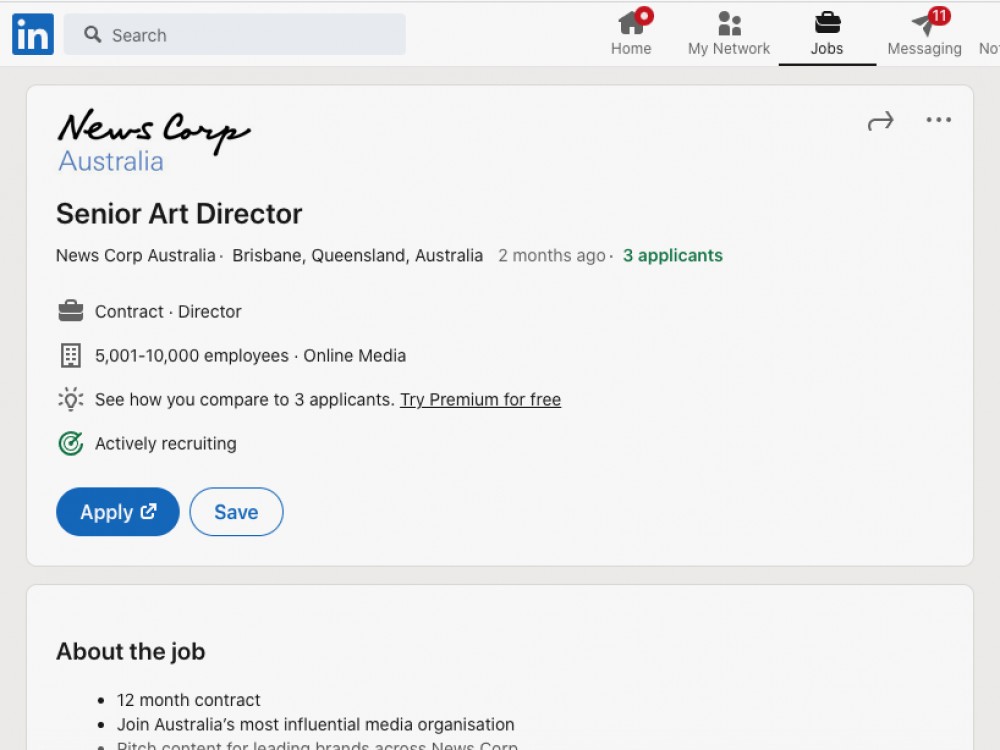Click the Apply button
This screenshot has height=750, width=1000.
tap(118, 511)
